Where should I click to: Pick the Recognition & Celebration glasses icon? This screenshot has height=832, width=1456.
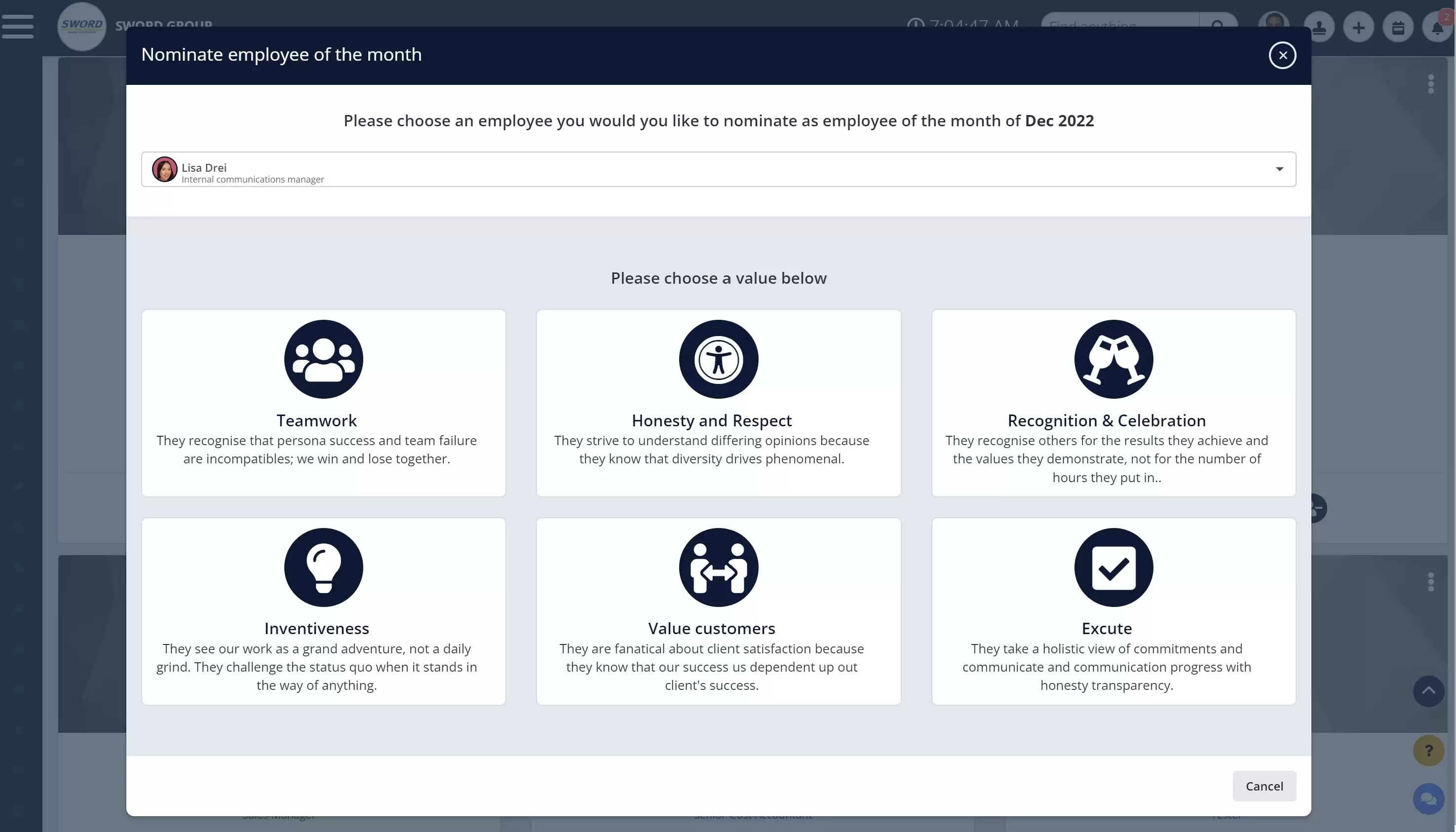coord(1113,359)
